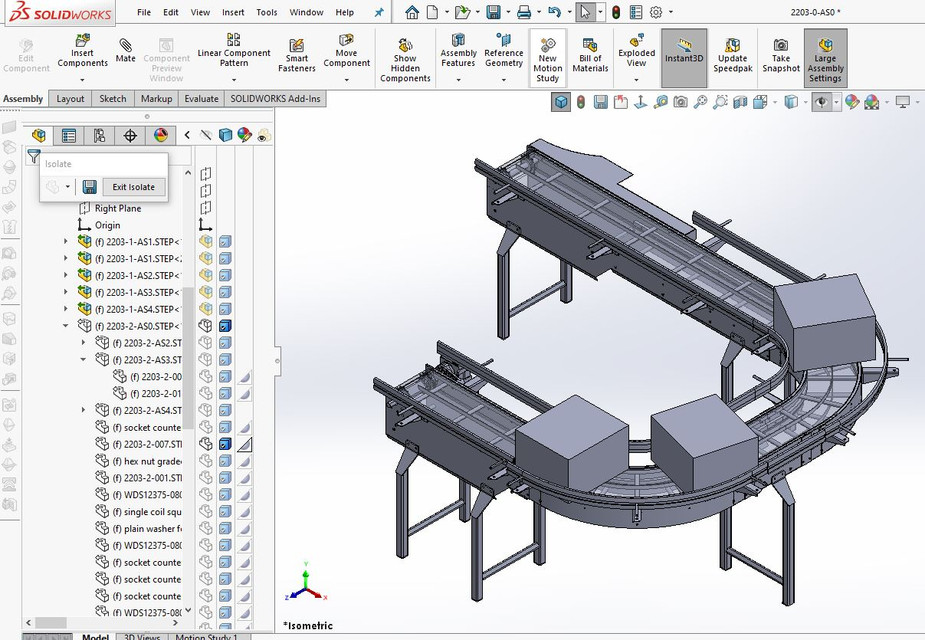Click the Exit Isolate button

[133, 186]
